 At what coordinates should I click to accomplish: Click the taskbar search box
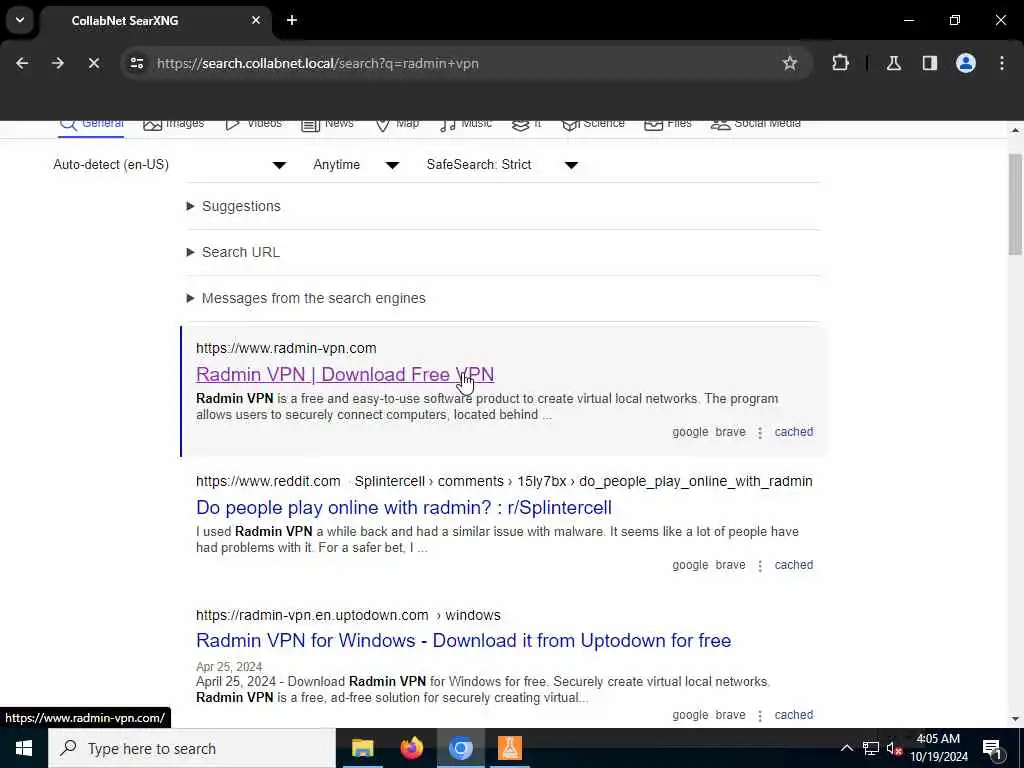(191, 748)
